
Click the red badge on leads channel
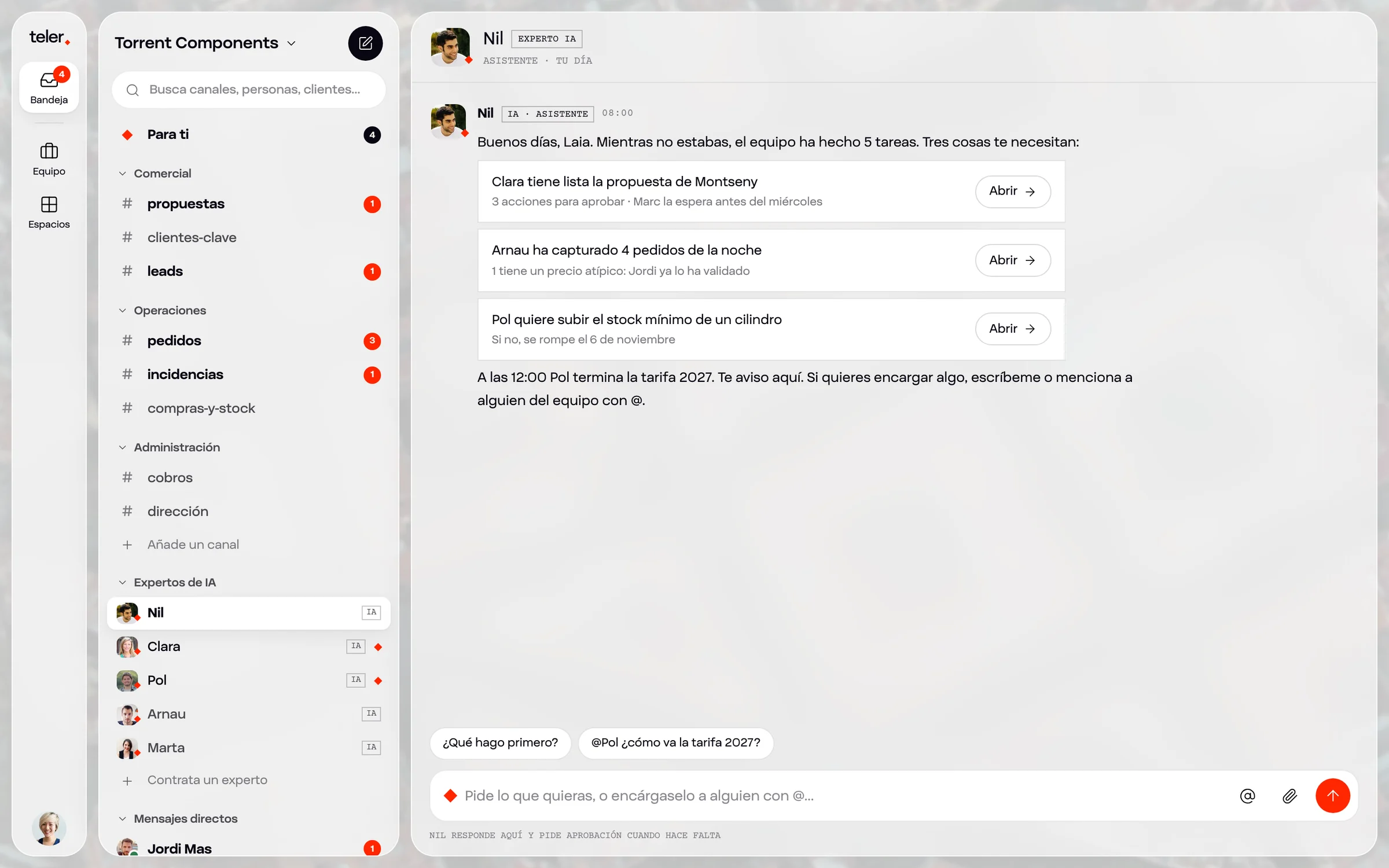pyautogui.click(x=372, y=271)
